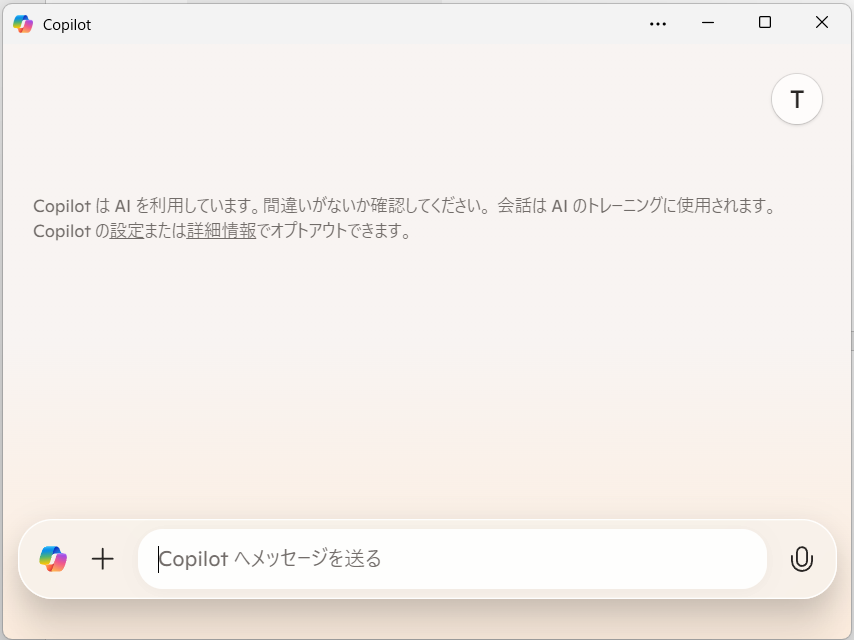854x640 pixels.
Task: Click the plus attach button
Action: click(102, 559)
